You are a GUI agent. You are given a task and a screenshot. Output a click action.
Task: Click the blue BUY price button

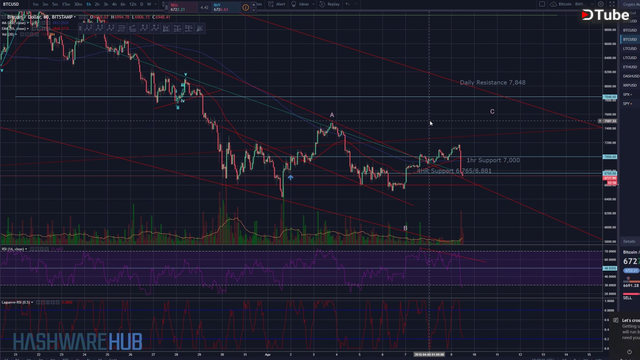(x=226, y=7)
